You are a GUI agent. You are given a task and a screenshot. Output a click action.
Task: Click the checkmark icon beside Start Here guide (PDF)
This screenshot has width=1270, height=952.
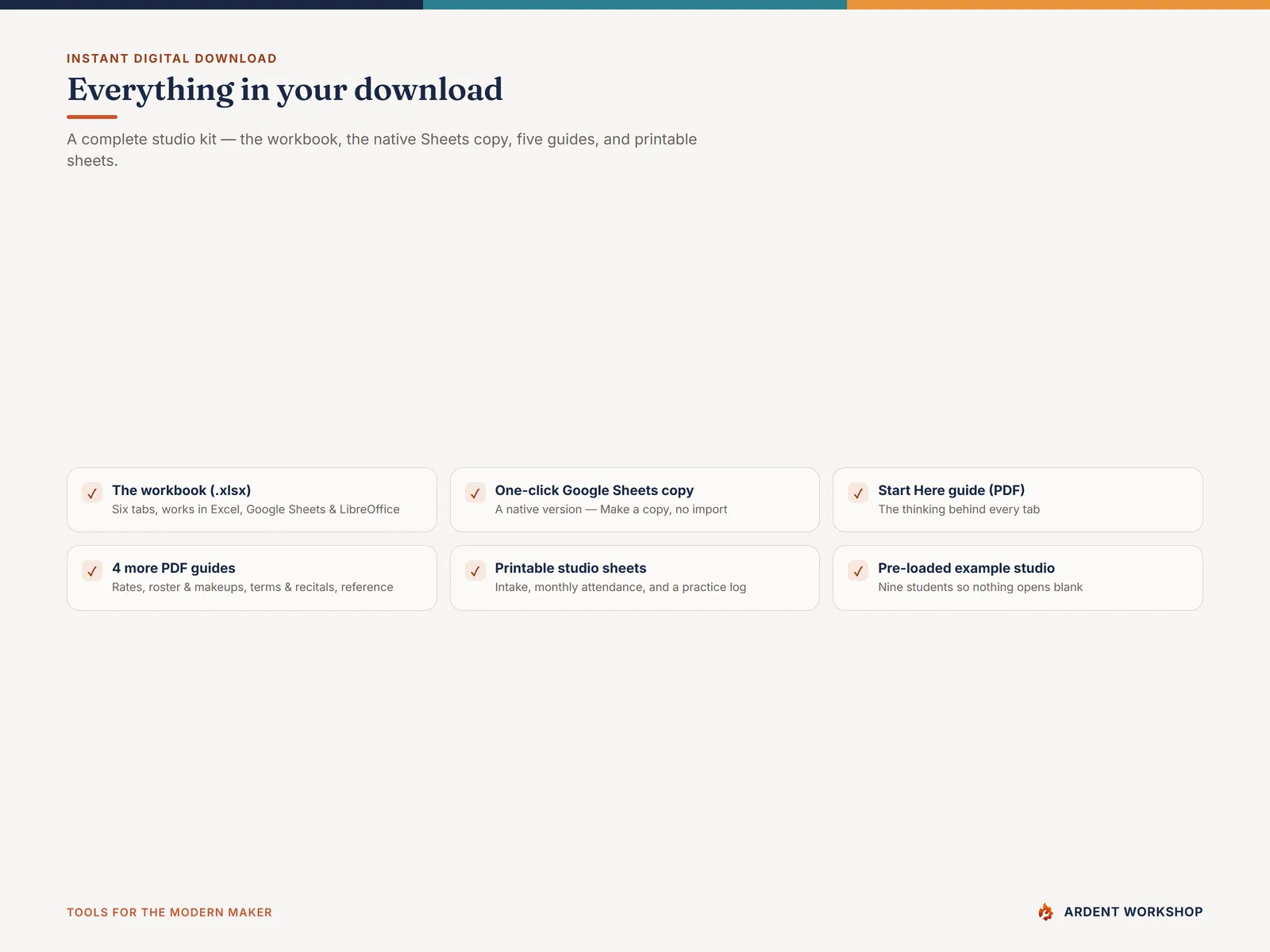(x=858, y=493)
